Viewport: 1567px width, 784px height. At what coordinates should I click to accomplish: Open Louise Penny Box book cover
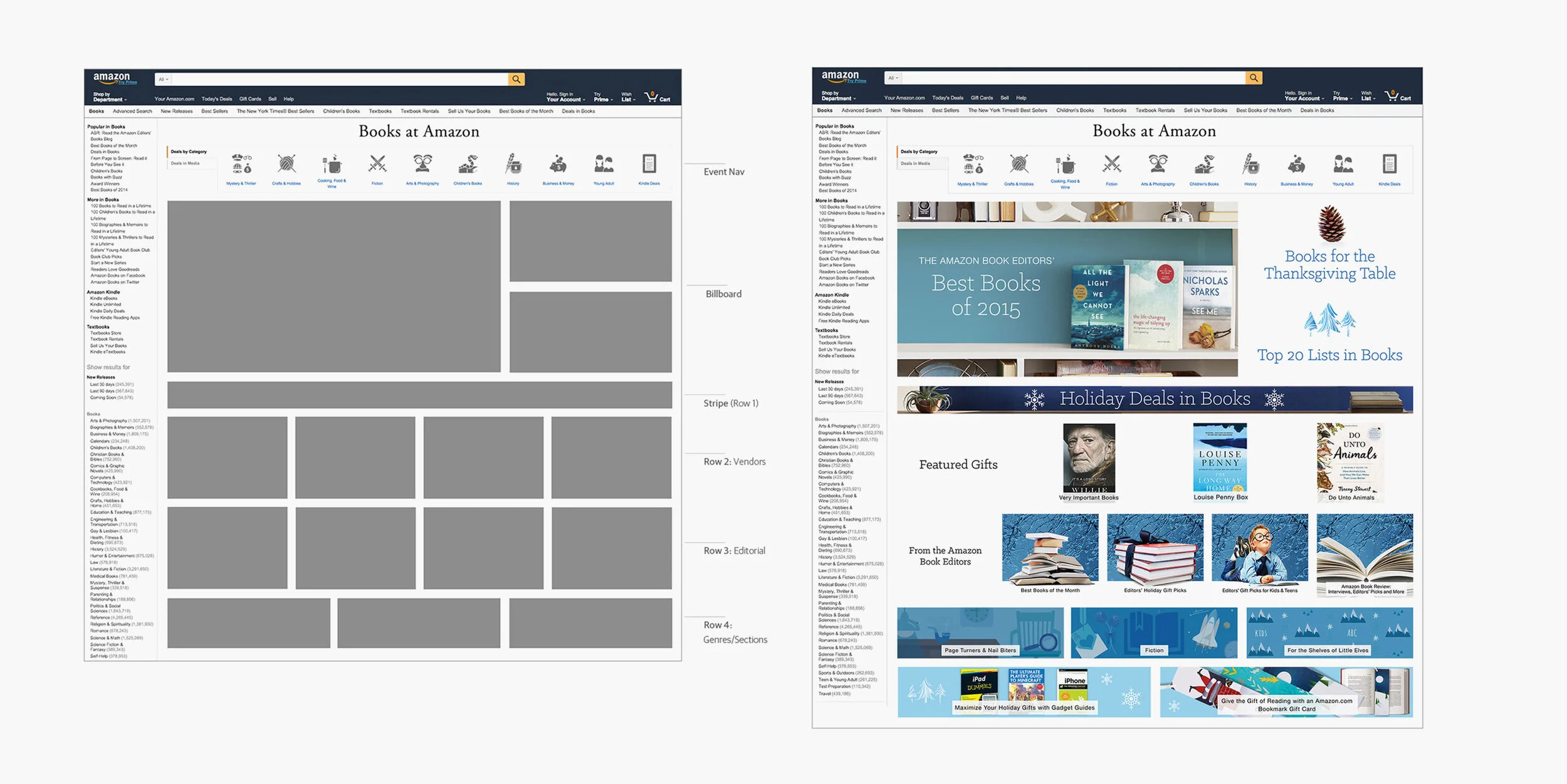[x=1219, y=457]
